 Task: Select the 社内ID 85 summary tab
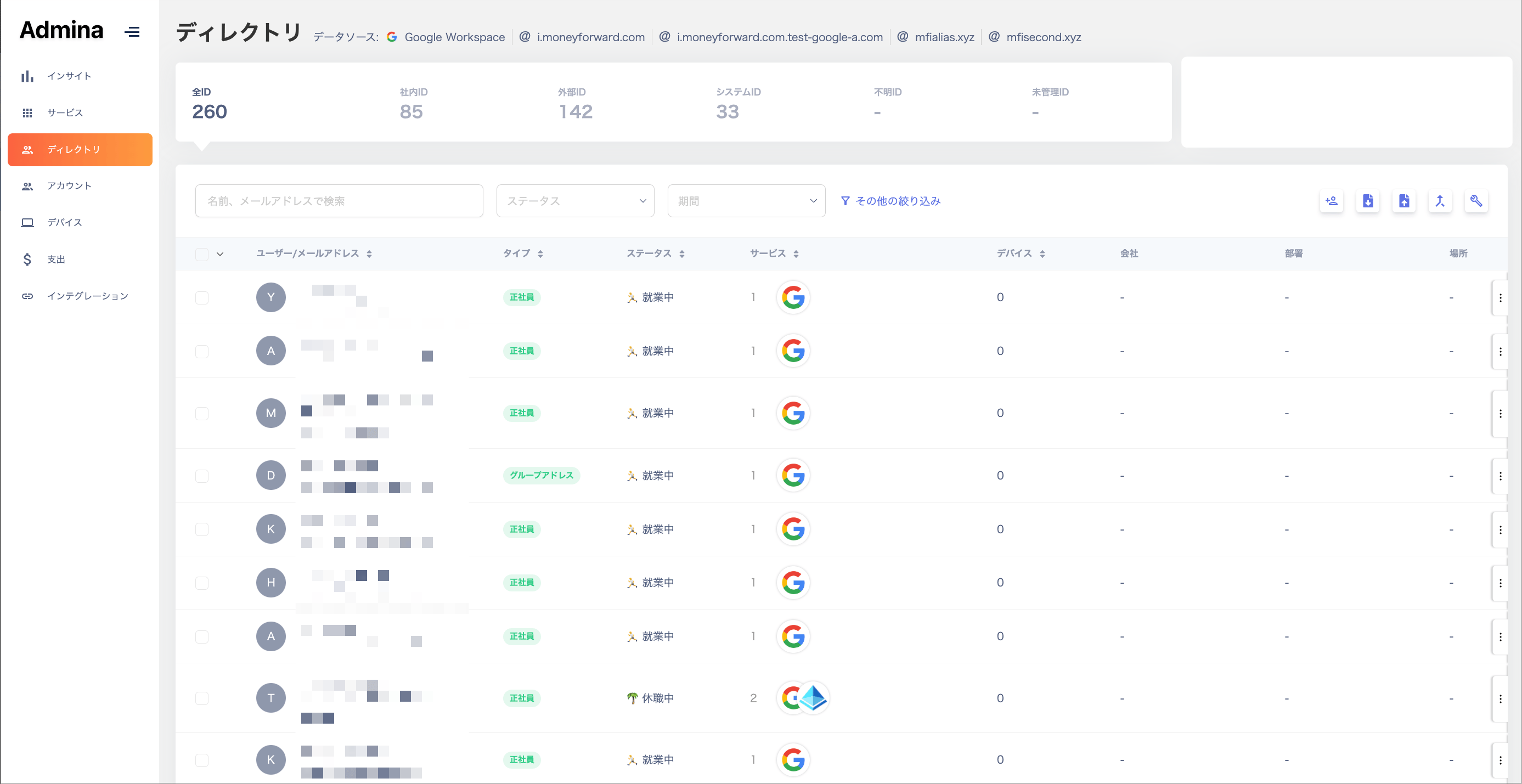413,103
